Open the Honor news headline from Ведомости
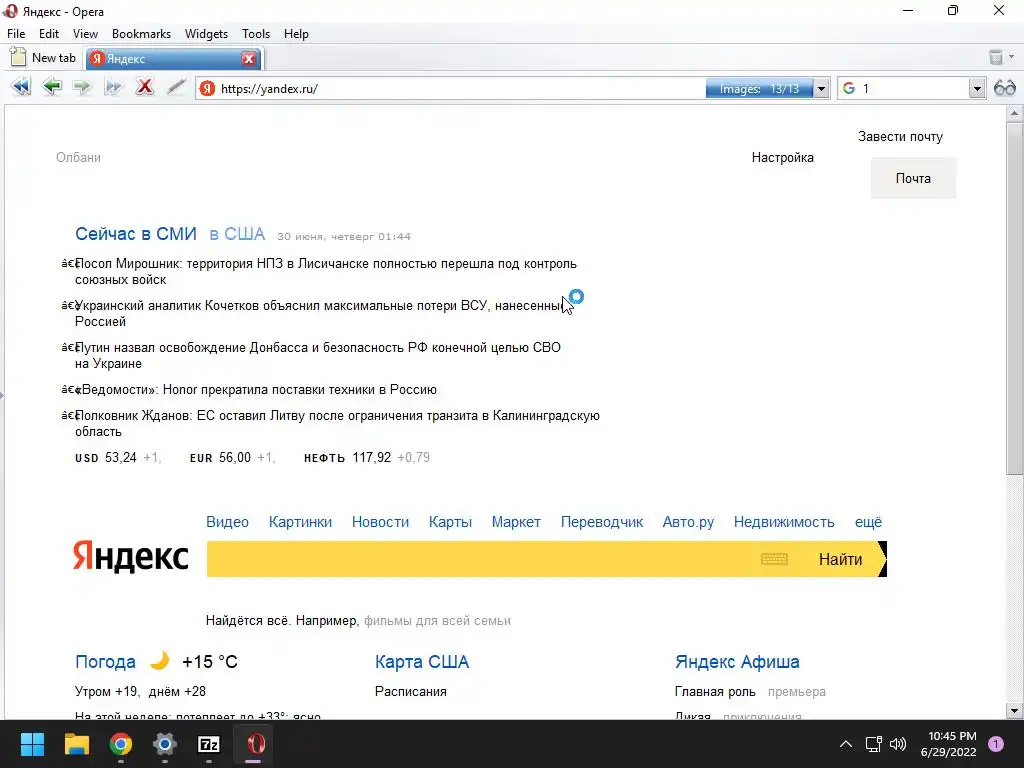 pos(256,389)
